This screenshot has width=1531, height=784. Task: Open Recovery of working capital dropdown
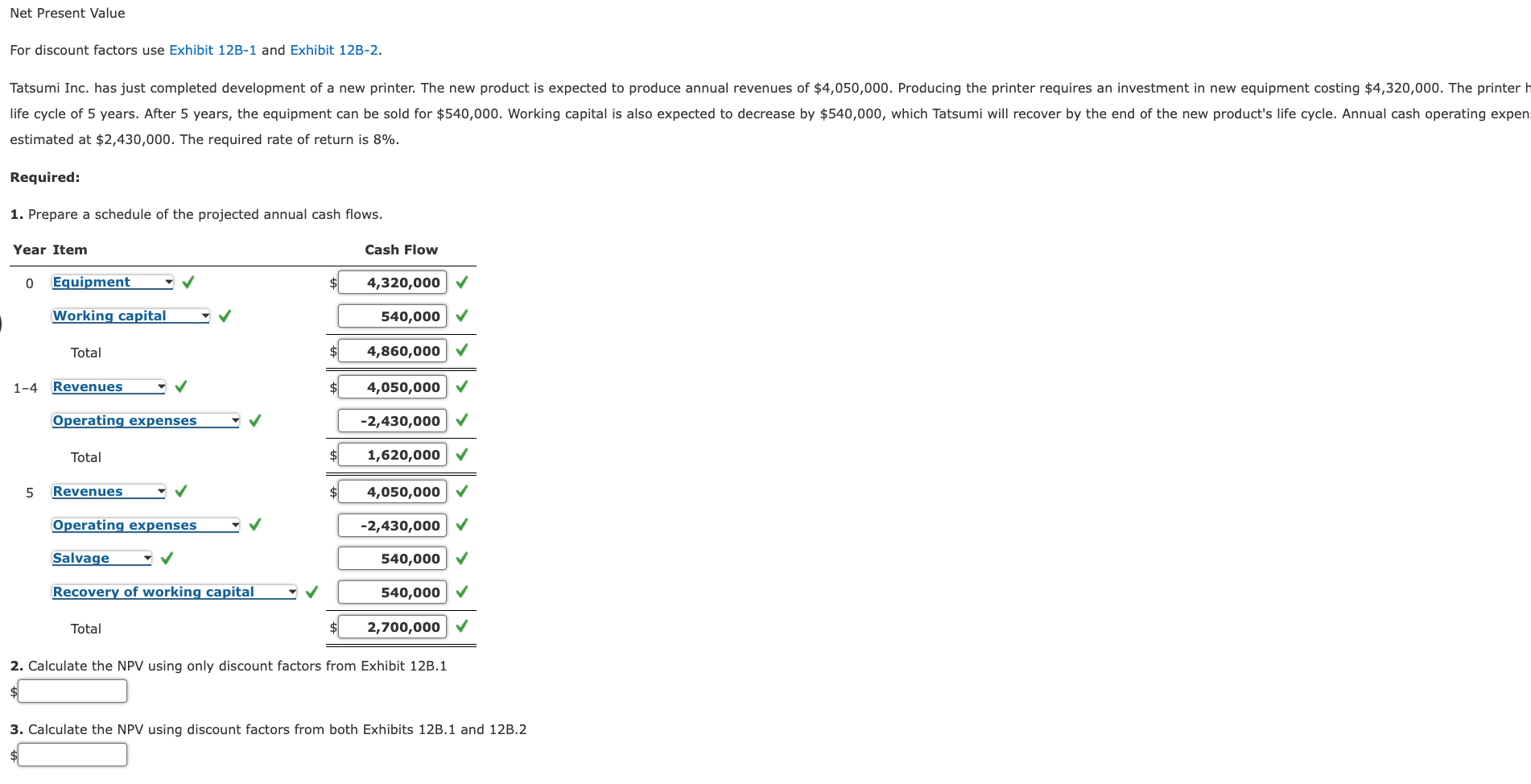(x=175, y=592)
